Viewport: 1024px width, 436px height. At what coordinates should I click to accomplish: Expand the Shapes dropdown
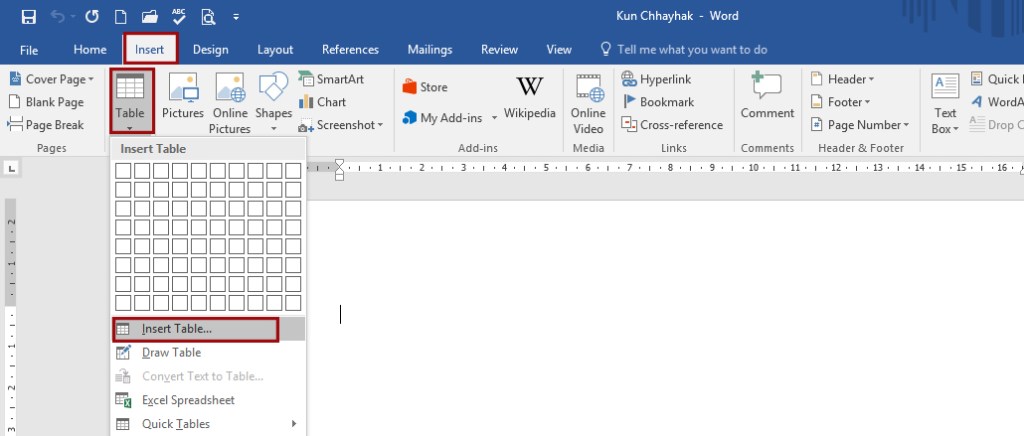coord(273,102)
